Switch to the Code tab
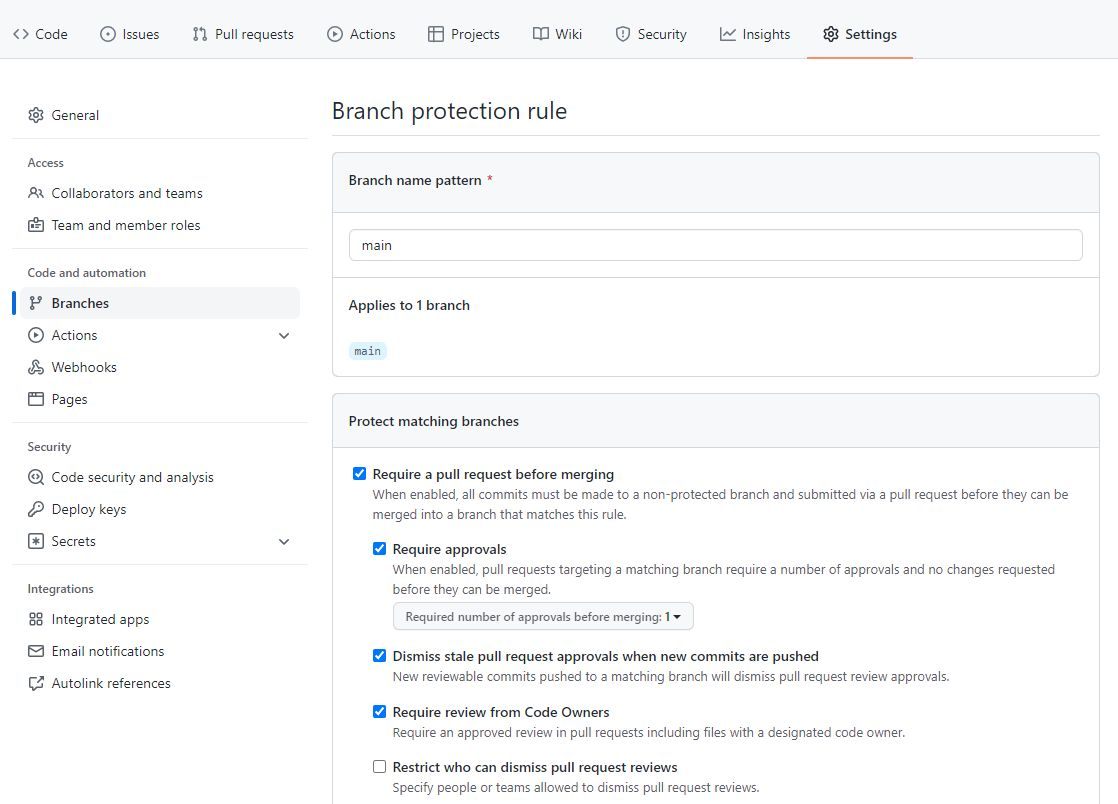The width and height of the screenshot is (1118, 804). pos(41,34)
